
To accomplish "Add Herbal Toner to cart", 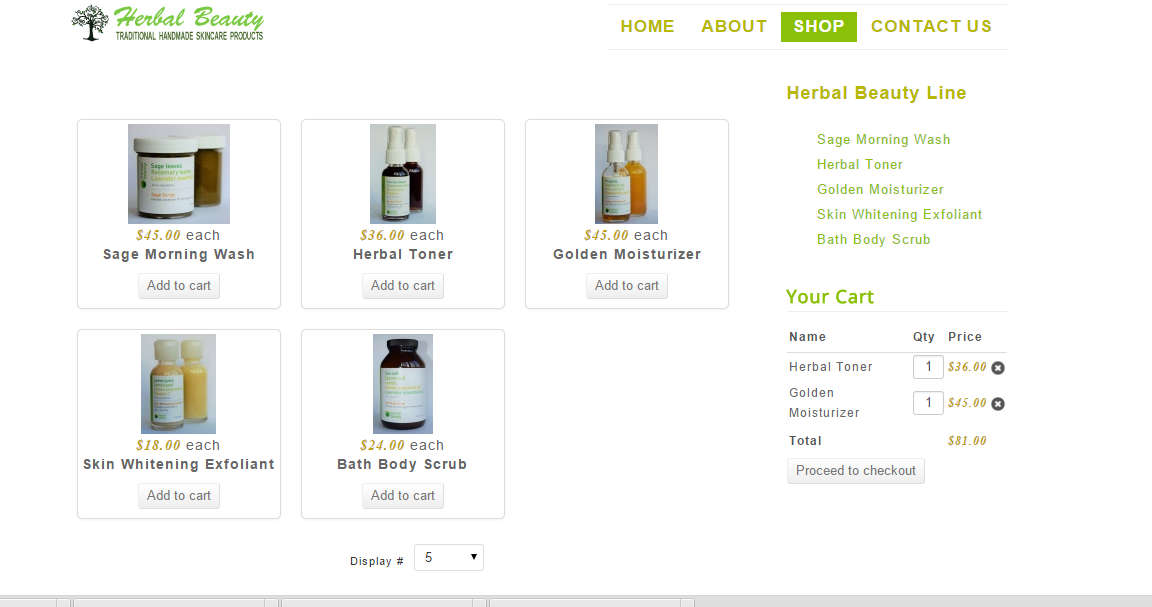I will pyautogui.click(x=403, y=286).
